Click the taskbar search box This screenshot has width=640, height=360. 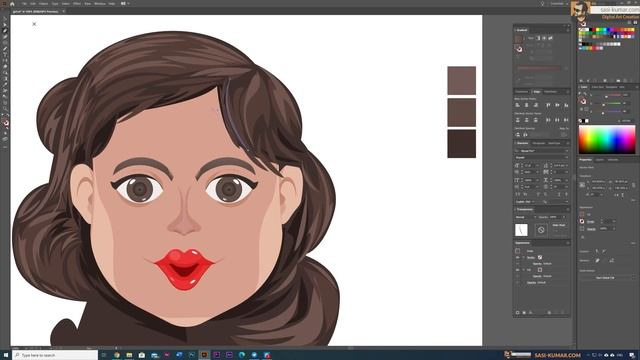click(x=55, y=355)
